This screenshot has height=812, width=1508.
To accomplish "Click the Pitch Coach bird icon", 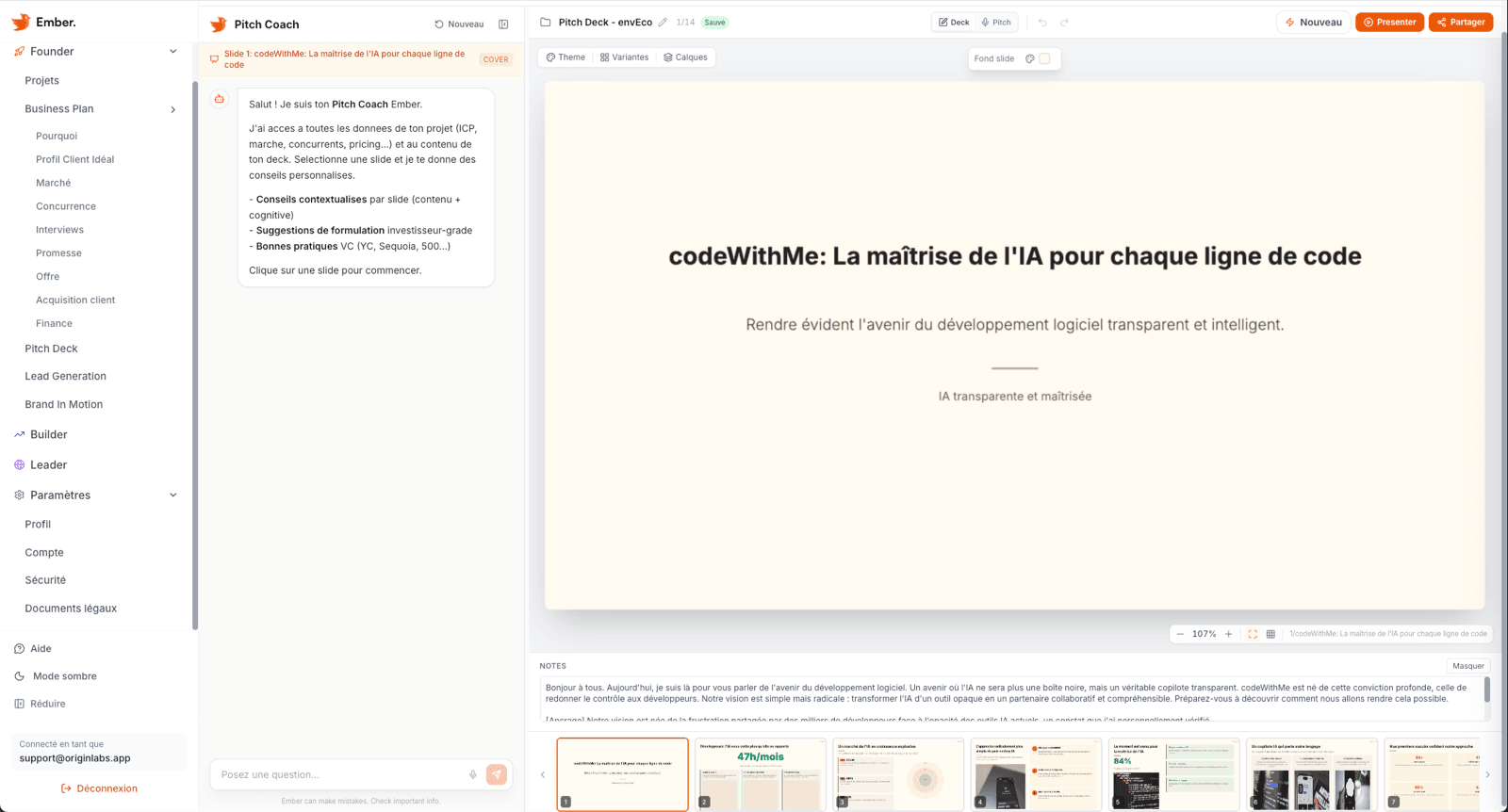I will click(x=219, y=24).
